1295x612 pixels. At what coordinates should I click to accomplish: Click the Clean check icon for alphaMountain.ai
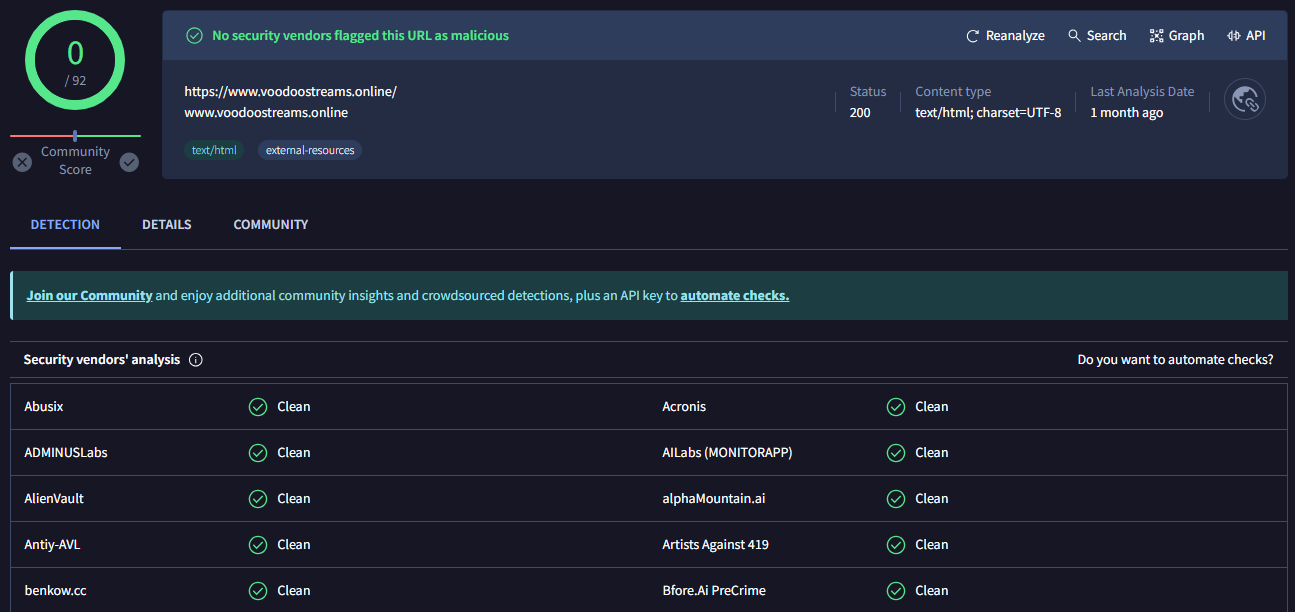pyautogui.click(x=896, y=499)
